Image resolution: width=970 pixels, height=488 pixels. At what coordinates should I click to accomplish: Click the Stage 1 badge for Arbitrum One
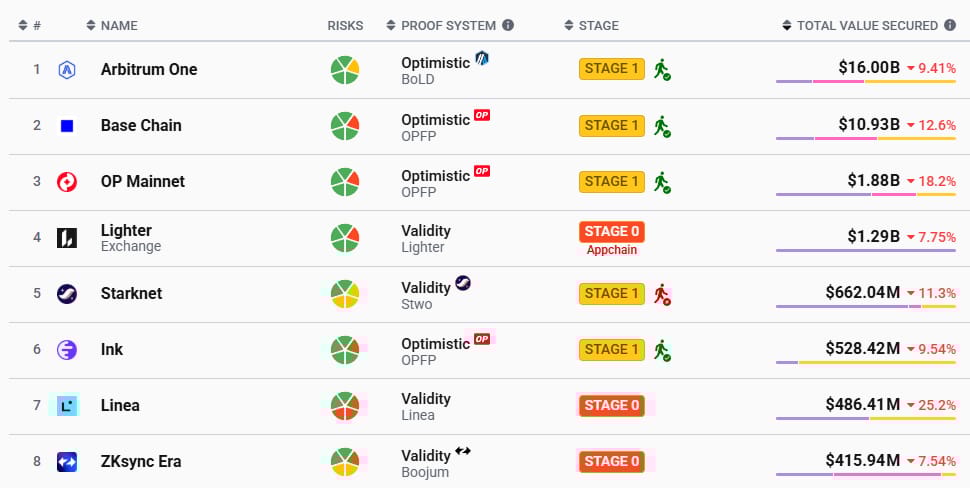click(x=612, y=69)
